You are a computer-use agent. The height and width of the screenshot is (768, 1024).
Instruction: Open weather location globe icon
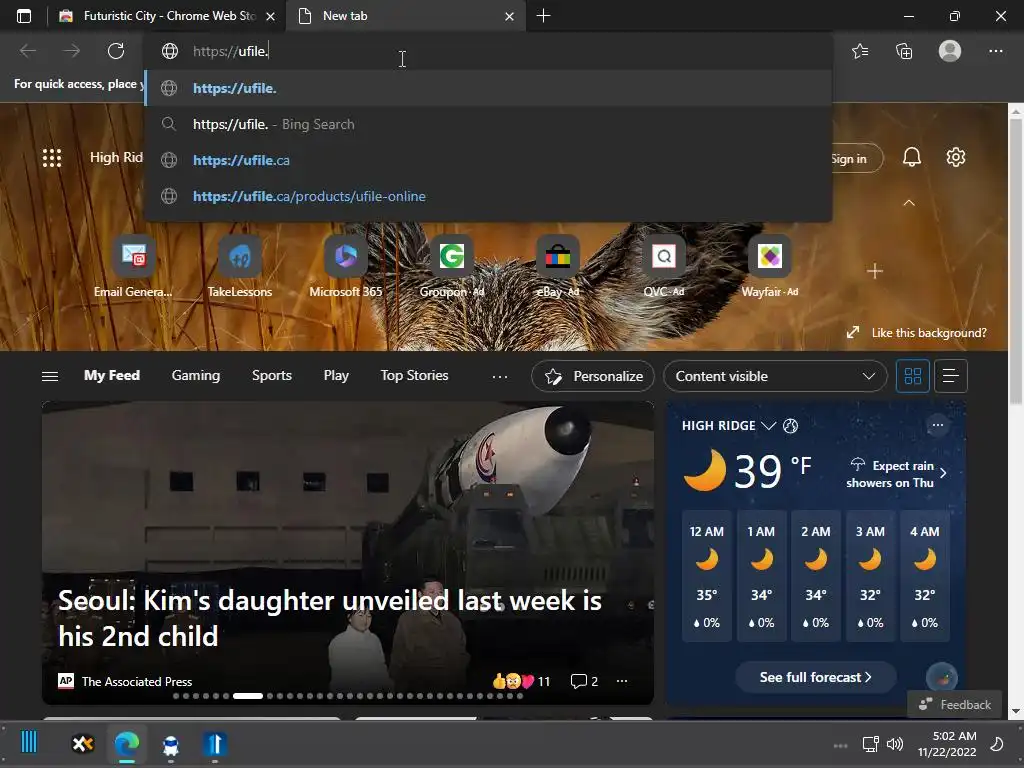point(790,426)
